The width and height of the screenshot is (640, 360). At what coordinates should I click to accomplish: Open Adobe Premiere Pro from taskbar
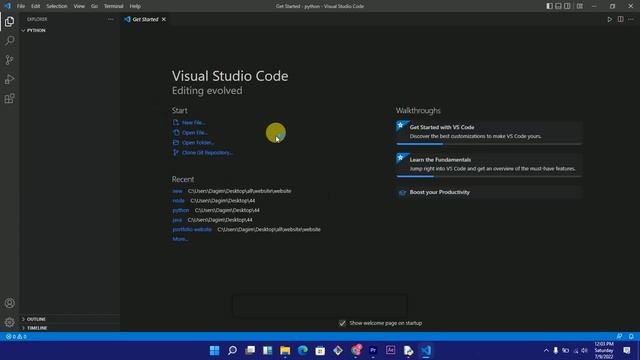pos(373,351)
